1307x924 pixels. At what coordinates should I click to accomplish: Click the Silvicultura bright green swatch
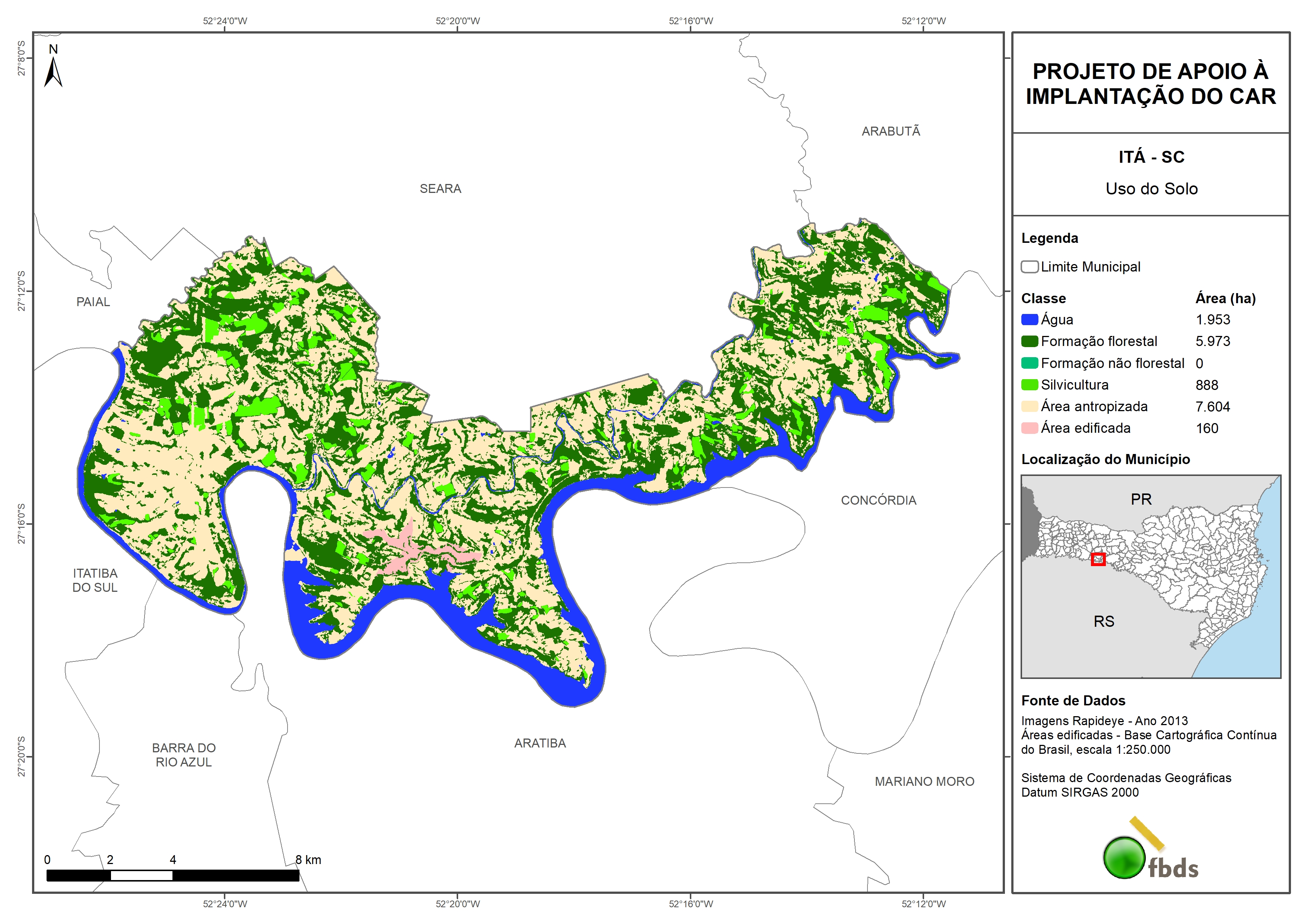click(x=1029, y=385)
